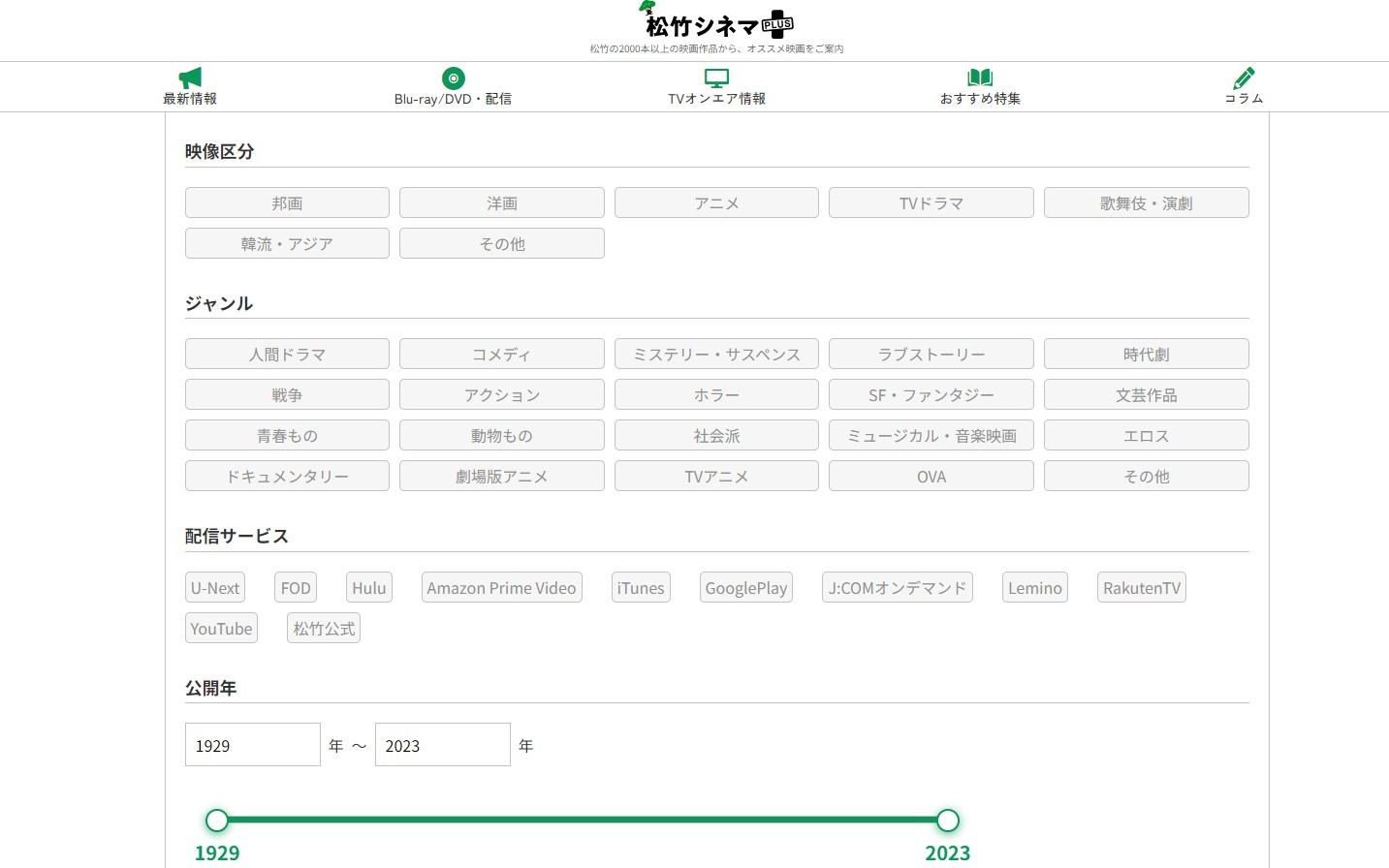This screenshot has width=1389, height=868.
Task: Click the disc icon for Blu-ray/DVD・配信
Action: (453, 77)
